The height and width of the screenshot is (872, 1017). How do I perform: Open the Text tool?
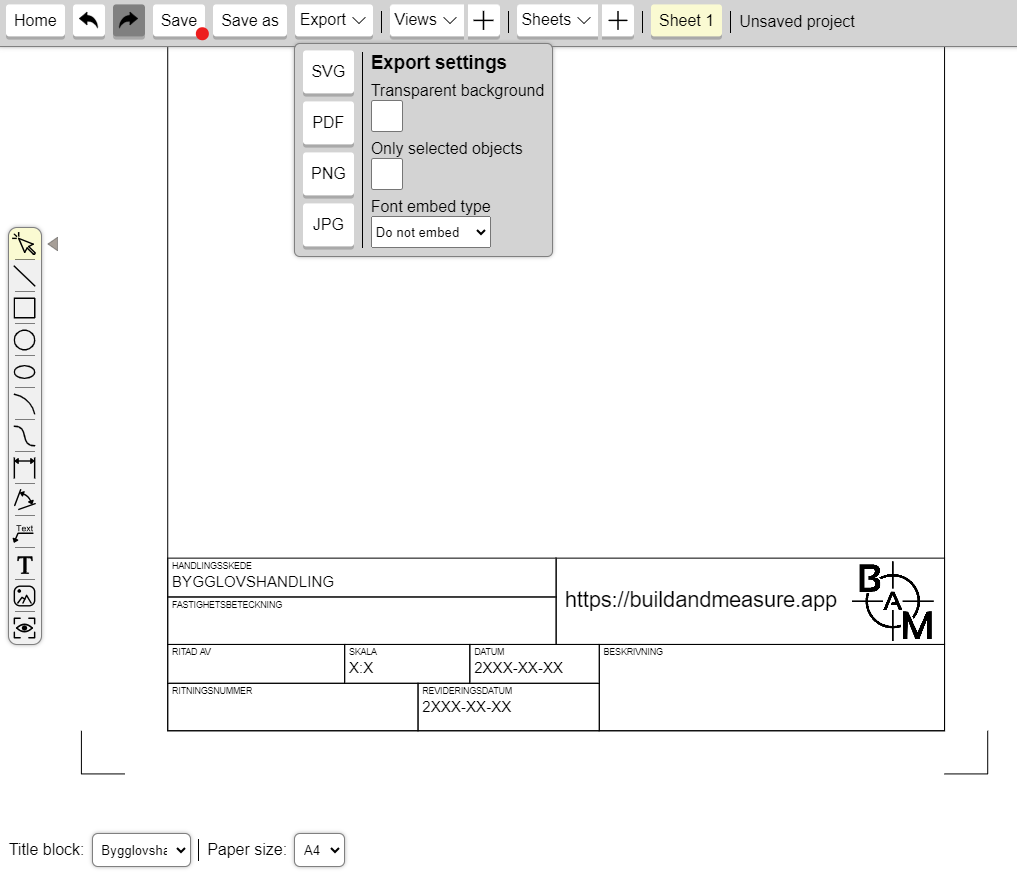25,565
